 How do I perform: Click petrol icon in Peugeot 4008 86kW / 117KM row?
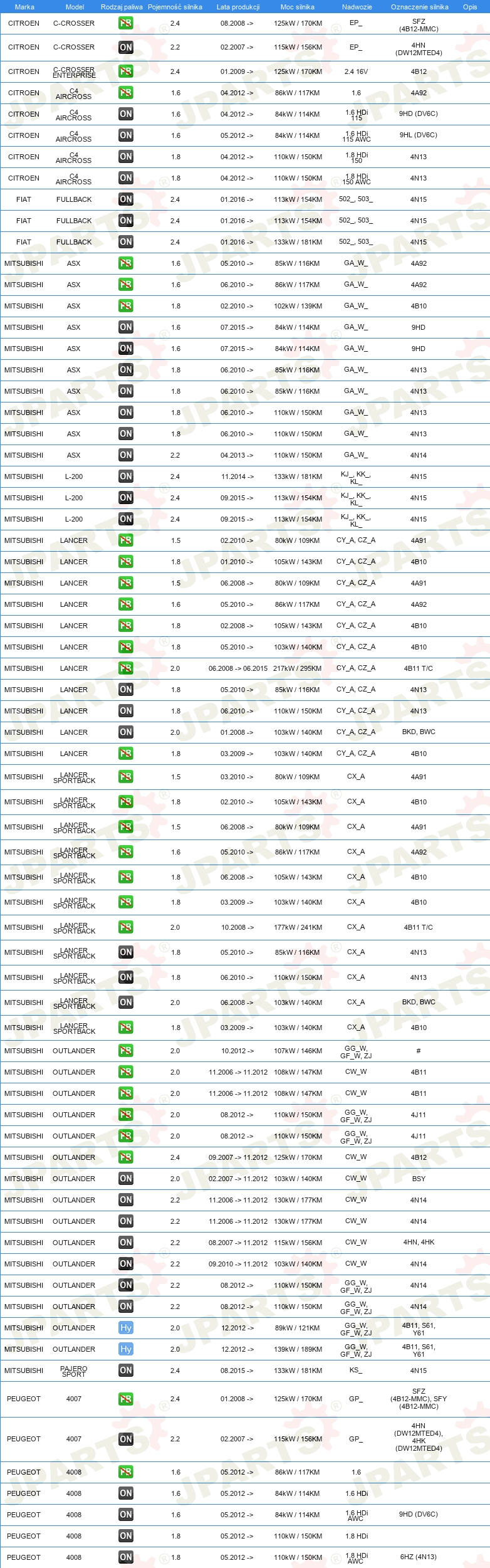[x=126, y=1472]
